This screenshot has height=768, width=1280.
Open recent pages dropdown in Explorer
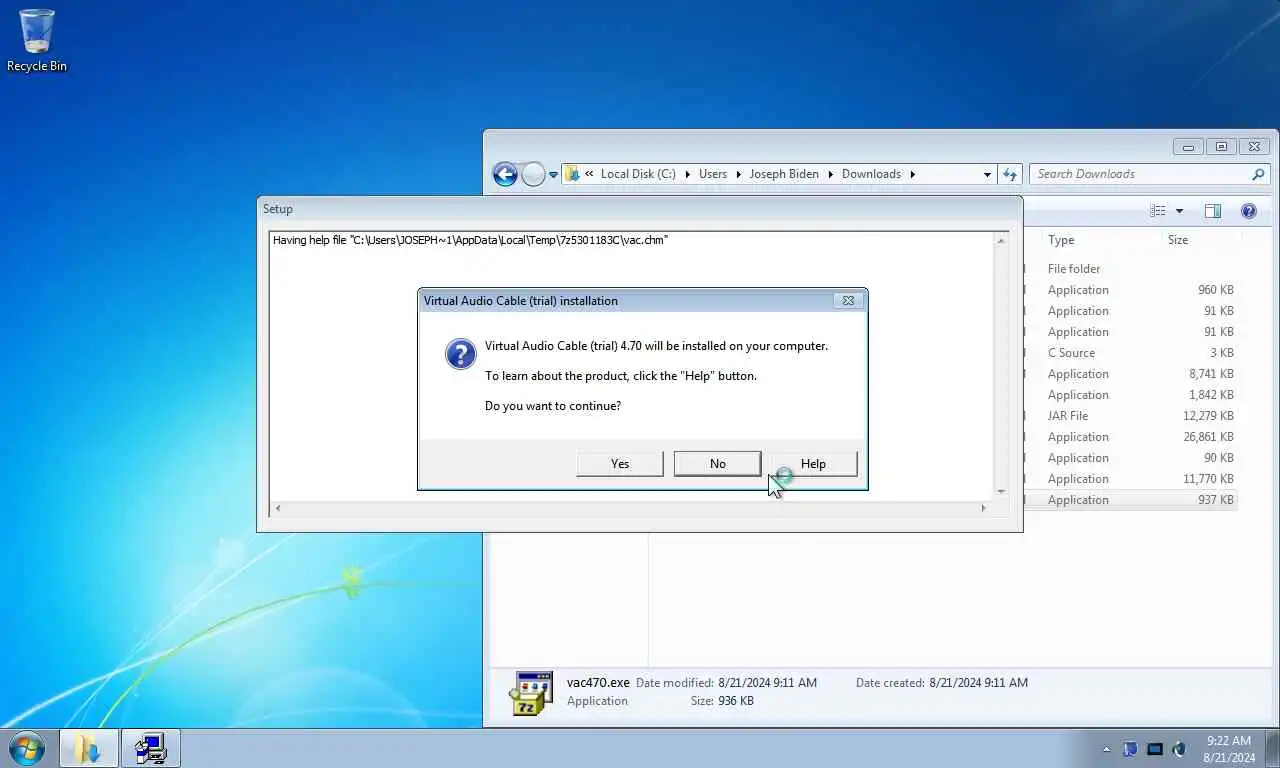[553, 175]
